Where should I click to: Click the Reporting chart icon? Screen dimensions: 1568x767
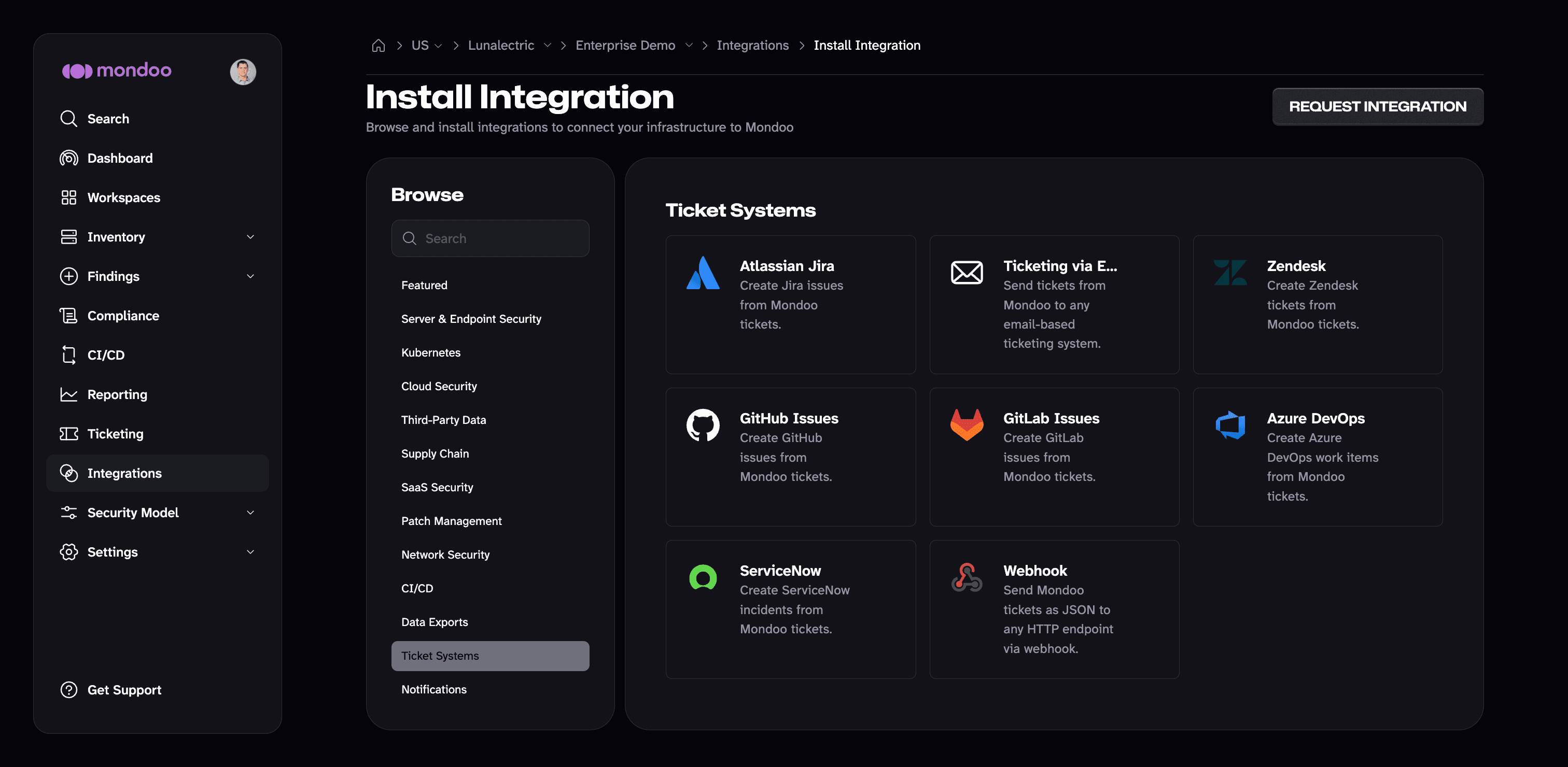click(69, 394)
